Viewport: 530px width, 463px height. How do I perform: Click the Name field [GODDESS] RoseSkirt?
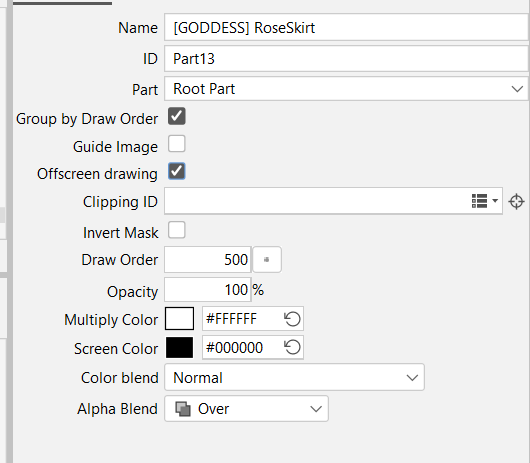[346, 27]
